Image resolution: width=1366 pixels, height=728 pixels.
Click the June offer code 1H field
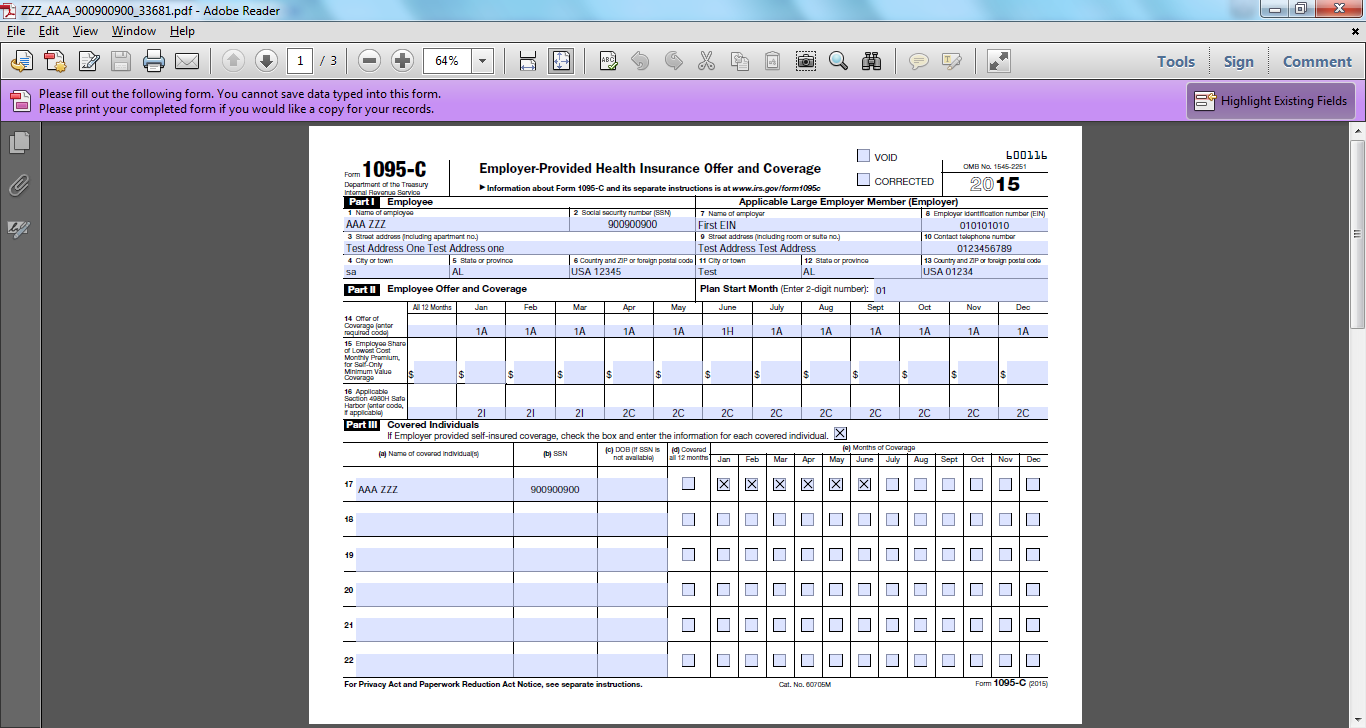pyautogui.click(x=727, y=331)
